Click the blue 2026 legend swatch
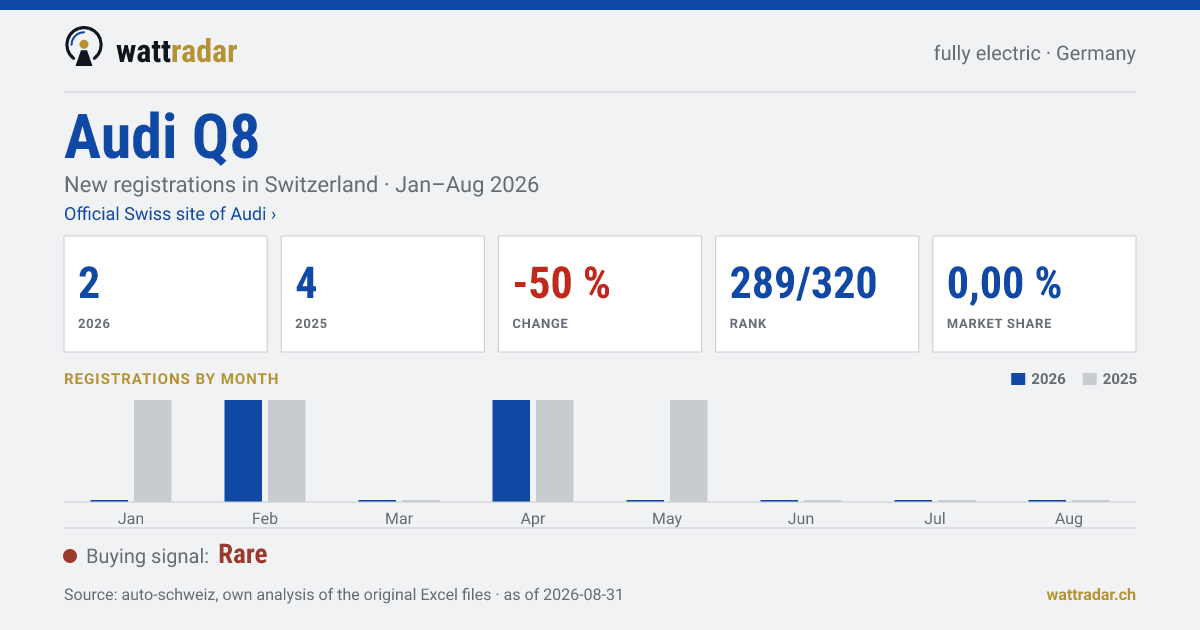 pos(1018,379)
